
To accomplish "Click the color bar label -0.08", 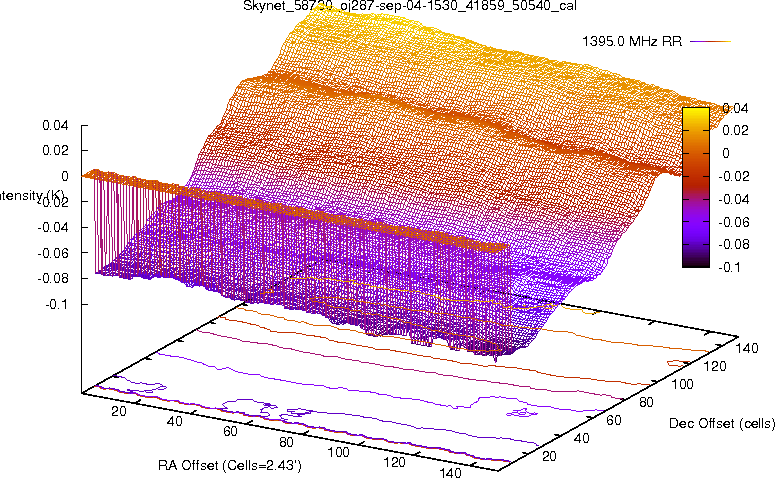I will (x=733, y=244).
